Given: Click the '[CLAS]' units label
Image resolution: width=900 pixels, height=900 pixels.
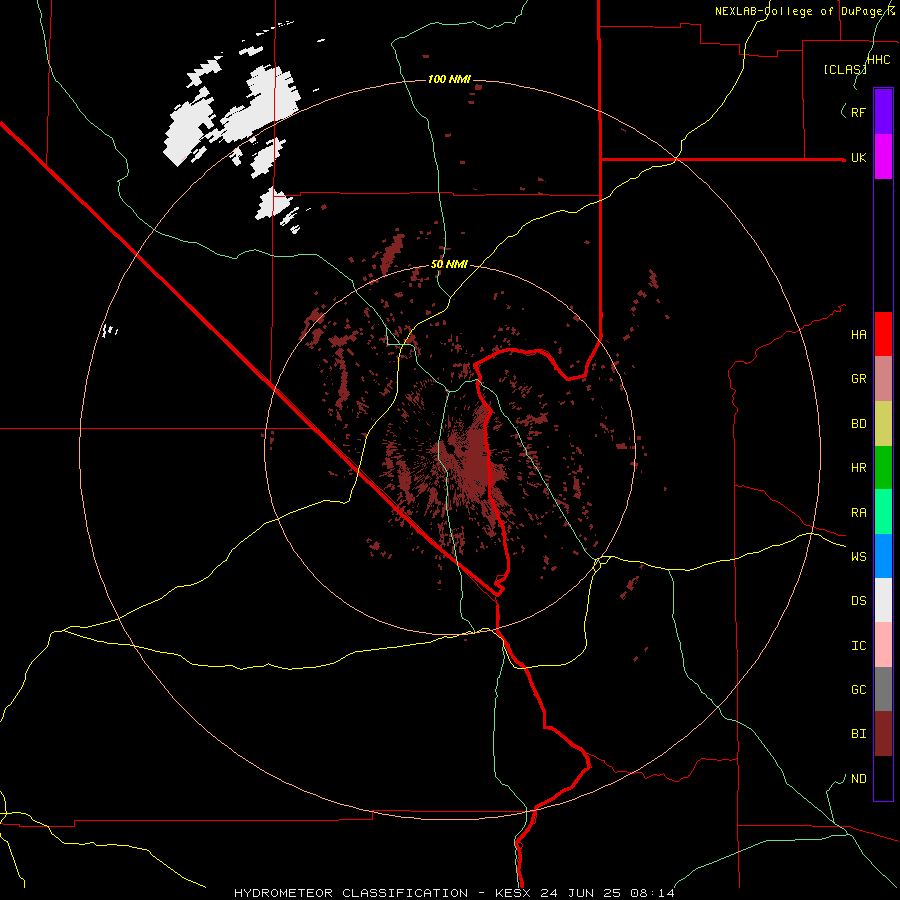Looking at the screenshot, I should [845, 69].
